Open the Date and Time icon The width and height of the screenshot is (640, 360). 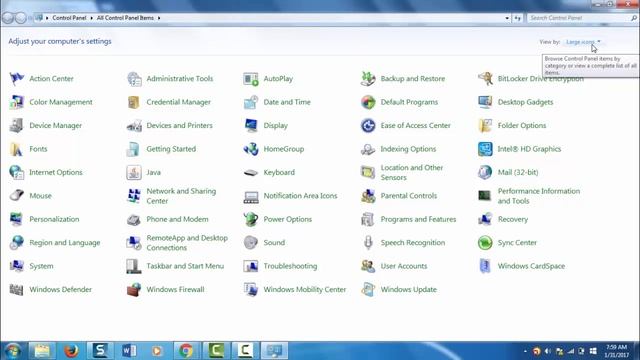[251, 102]
